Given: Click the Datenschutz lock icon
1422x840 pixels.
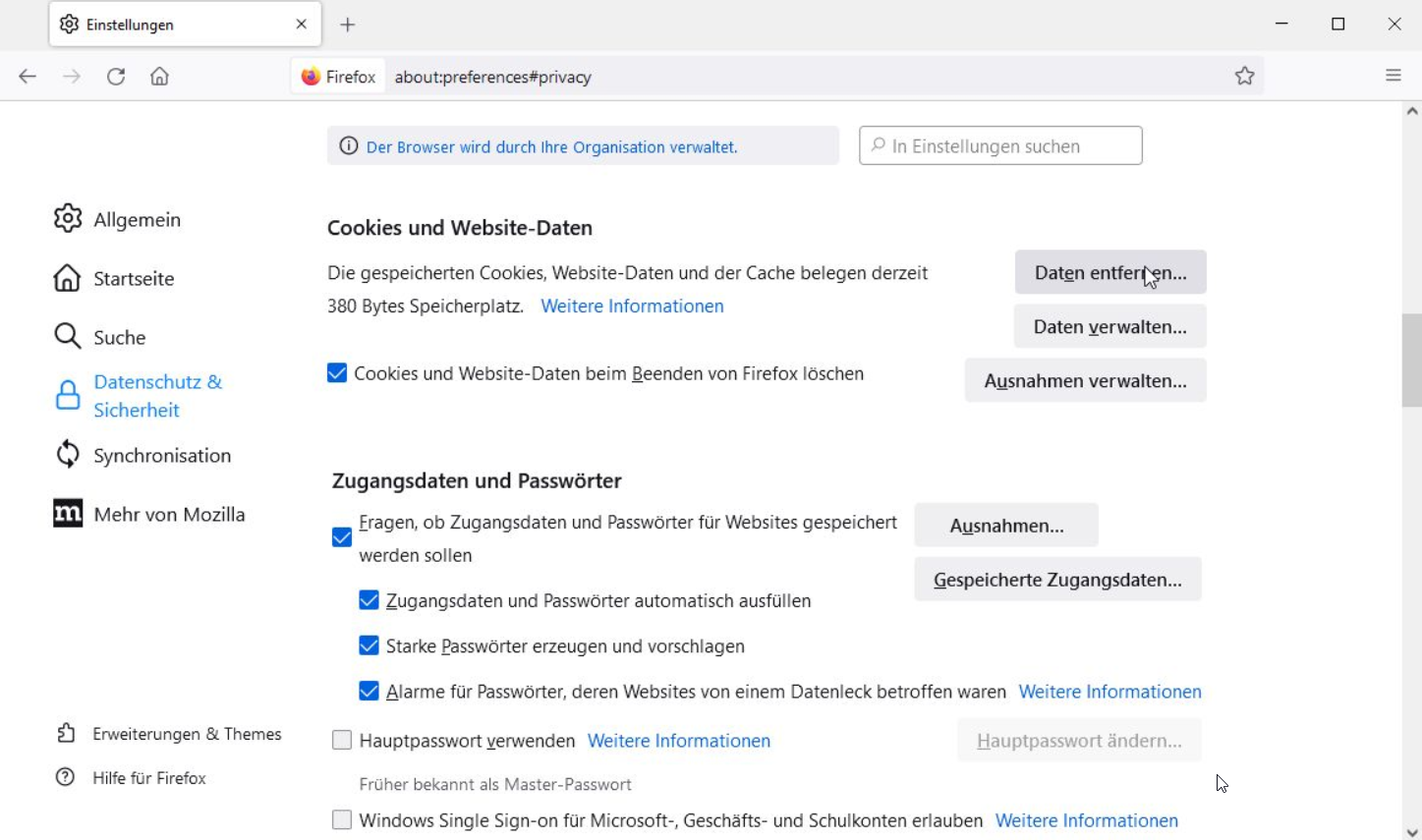Looking at the screenshot, I should pos(68,395).
